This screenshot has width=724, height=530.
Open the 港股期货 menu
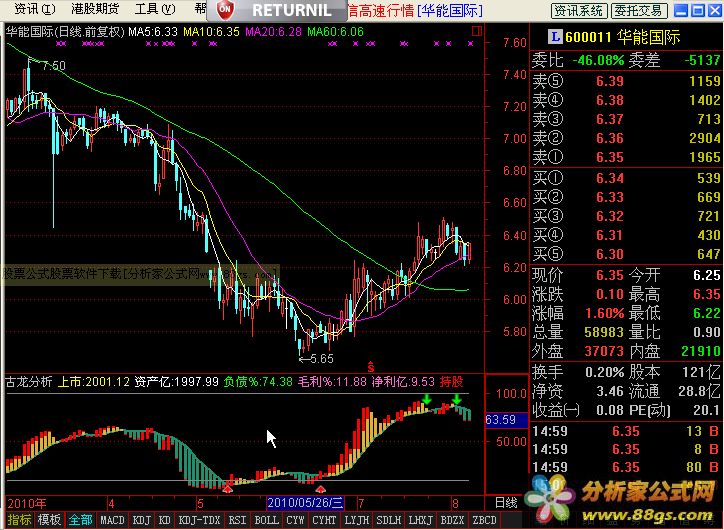pyautogui.click(x=95, y=9)
